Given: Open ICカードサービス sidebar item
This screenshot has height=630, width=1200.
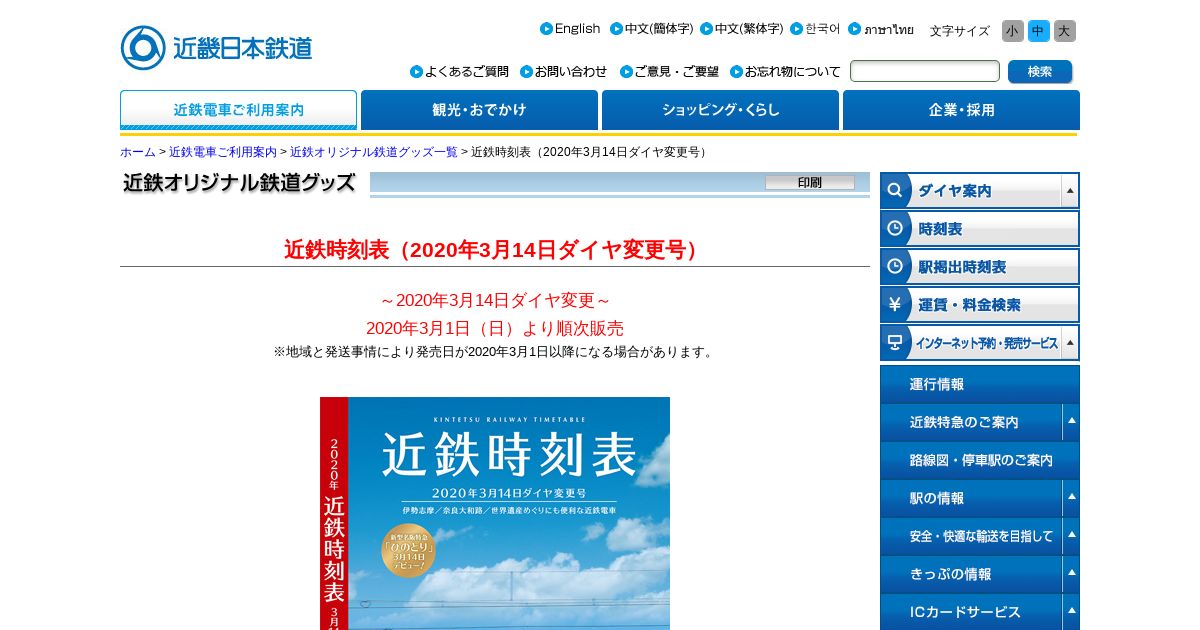Looking at the screenshot, I should point(970,611).
